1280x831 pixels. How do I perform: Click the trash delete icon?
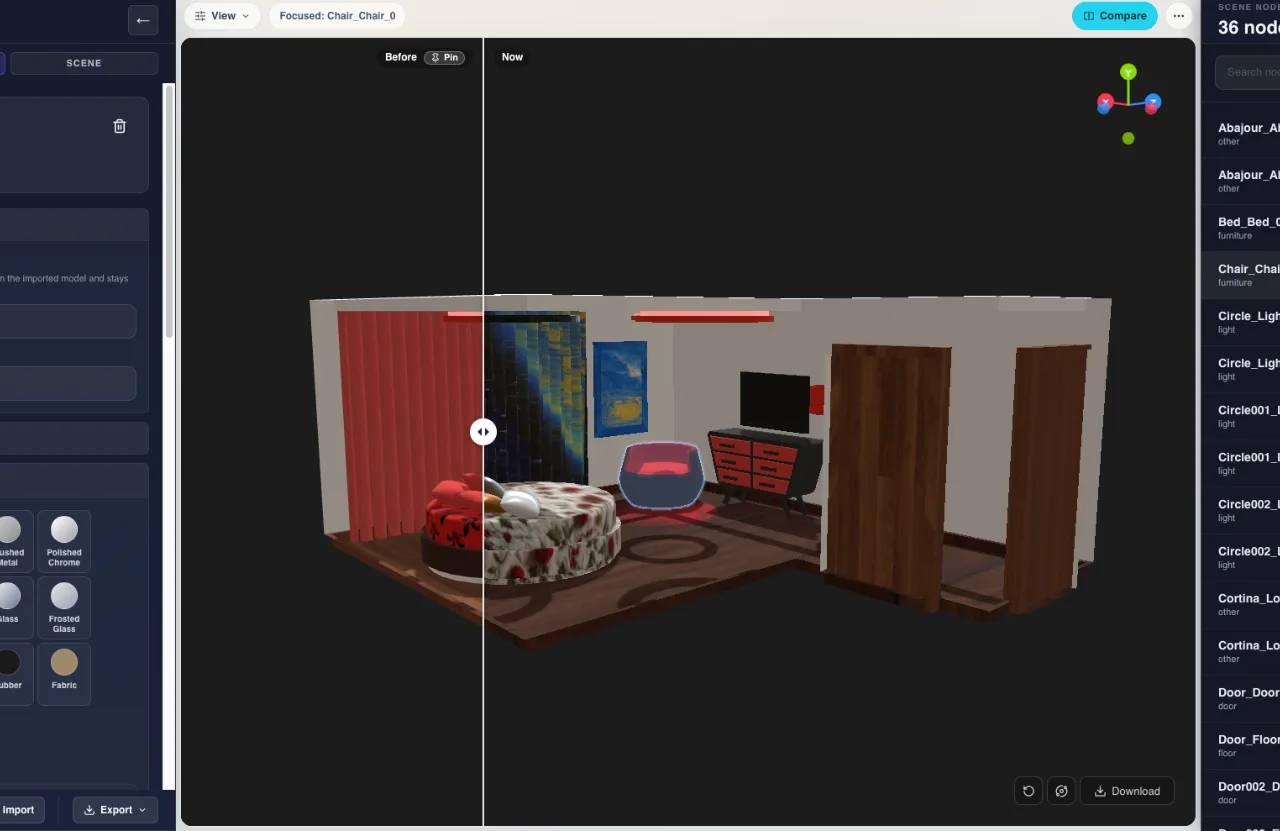[120, 126]
